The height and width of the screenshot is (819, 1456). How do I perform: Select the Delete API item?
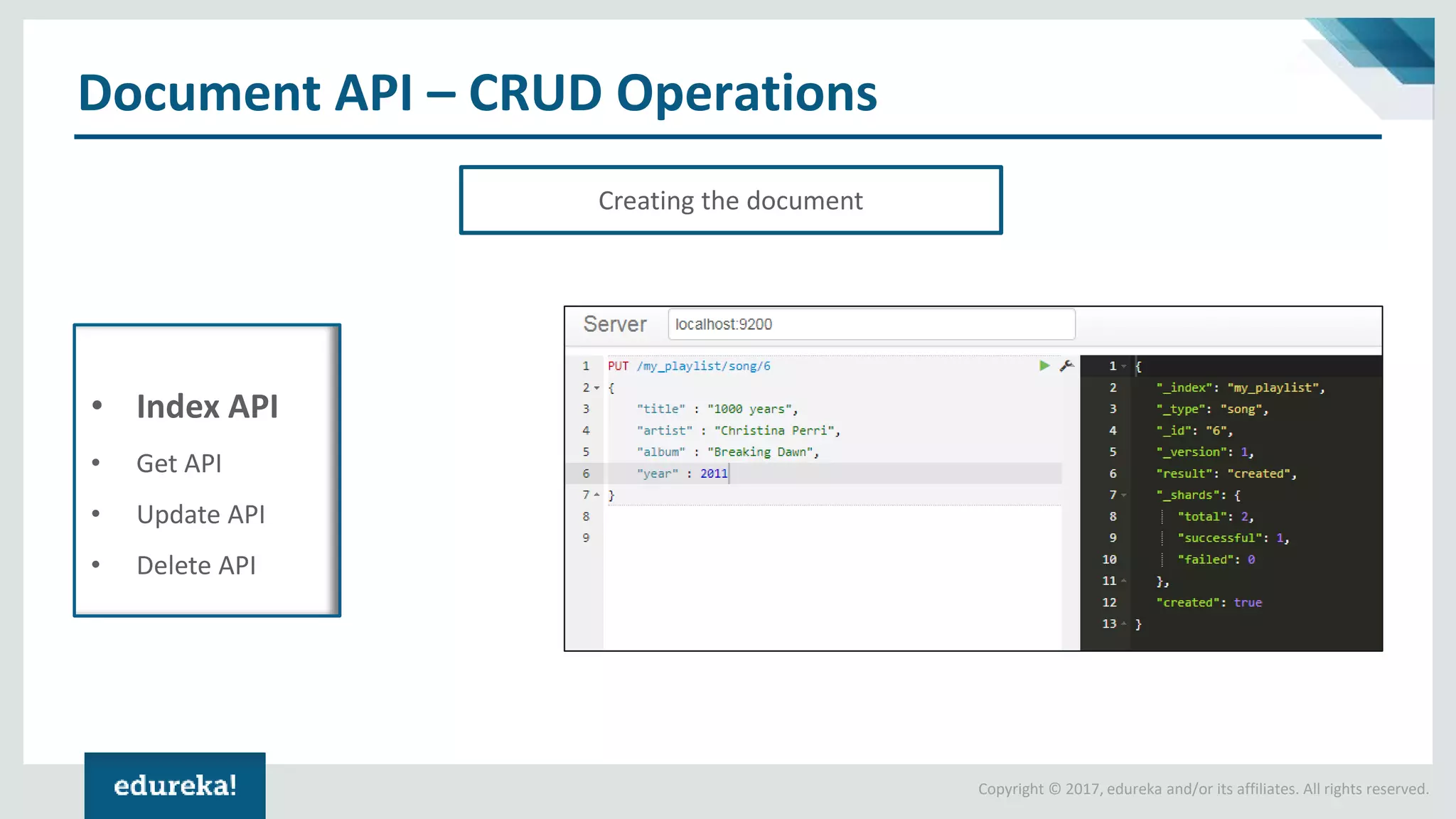click(196, 566)
